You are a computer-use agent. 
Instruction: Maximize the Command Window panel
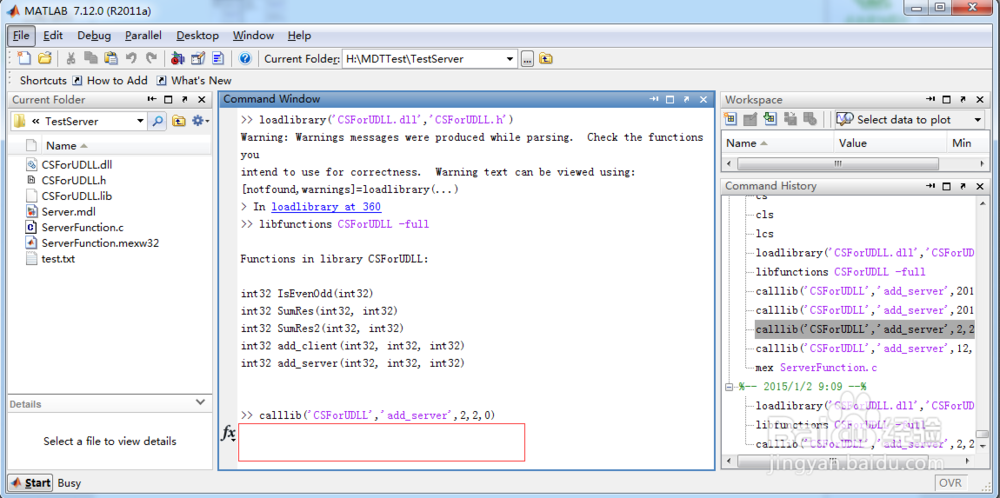[670, 99]
